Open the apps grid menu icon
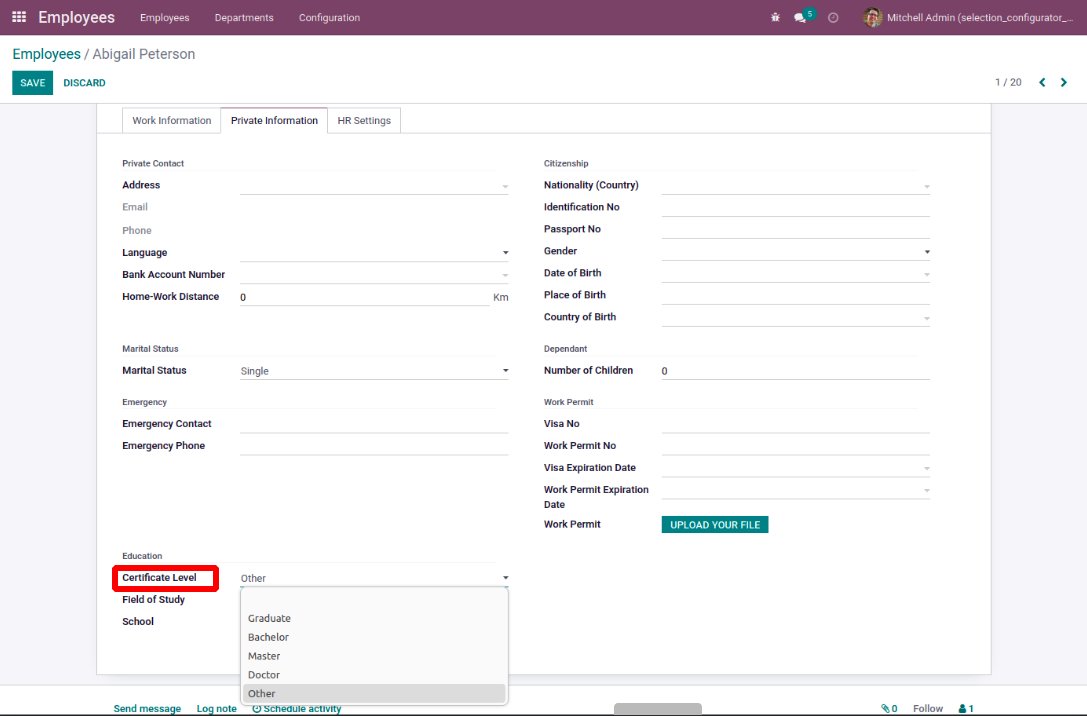 19,17
